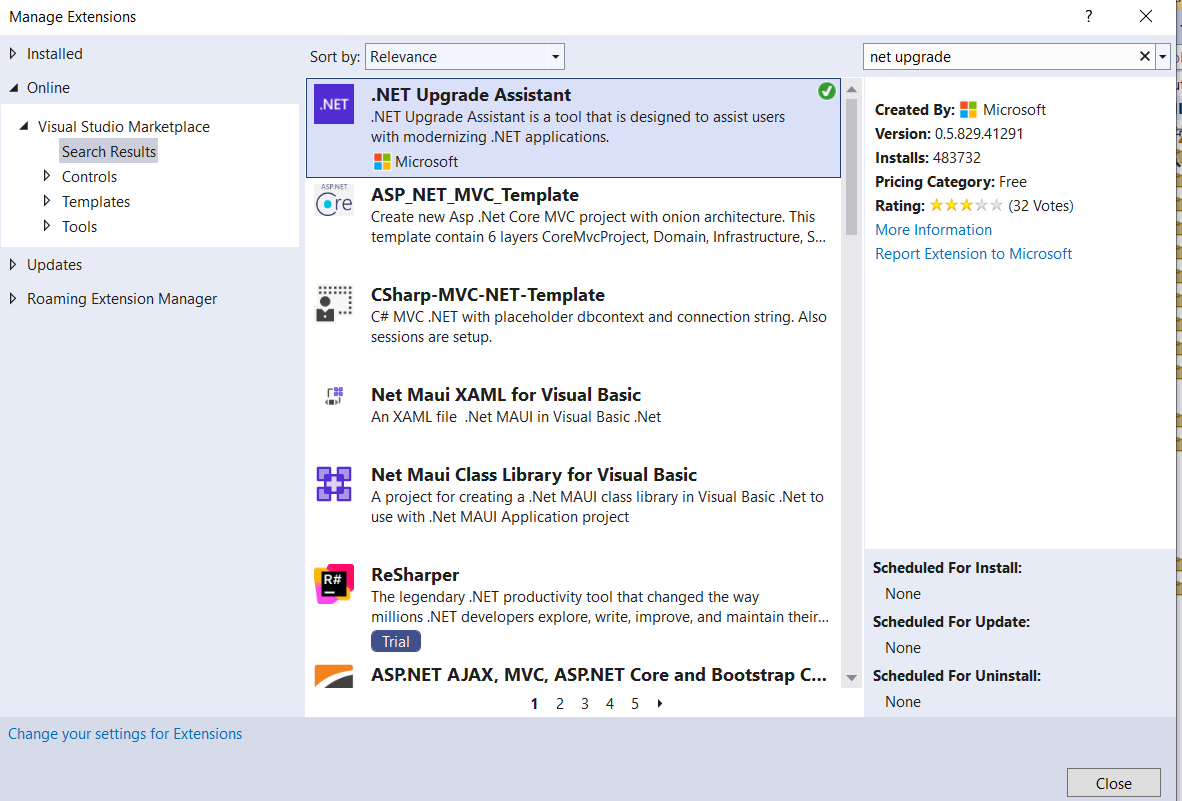
Task: Click the Net Maui XAML for Visual Basic icon
Action: click(334, 396)
